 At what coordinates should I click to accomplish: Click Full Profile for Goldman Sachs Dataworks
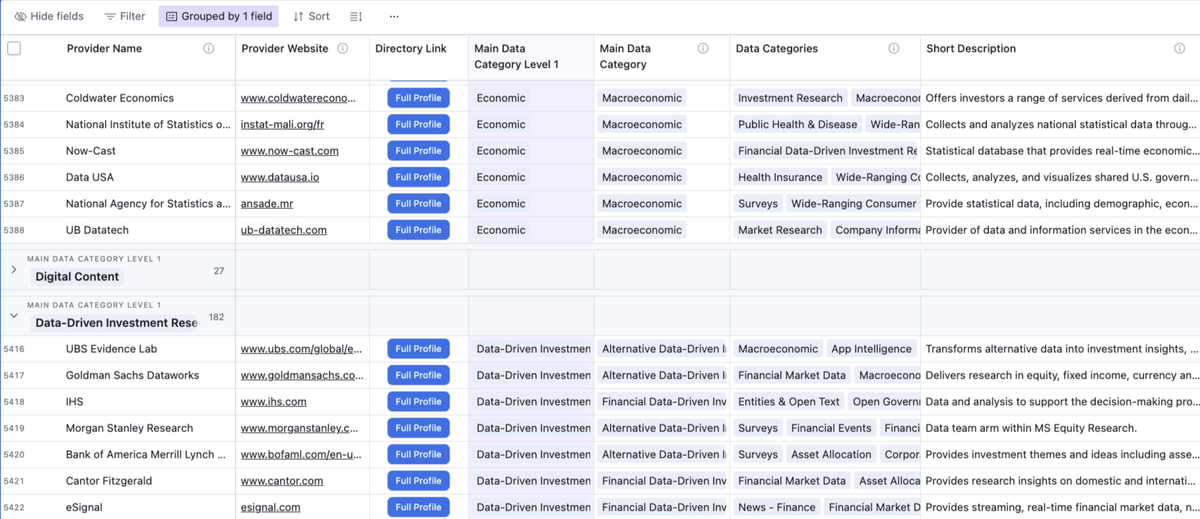click(418, 375)
